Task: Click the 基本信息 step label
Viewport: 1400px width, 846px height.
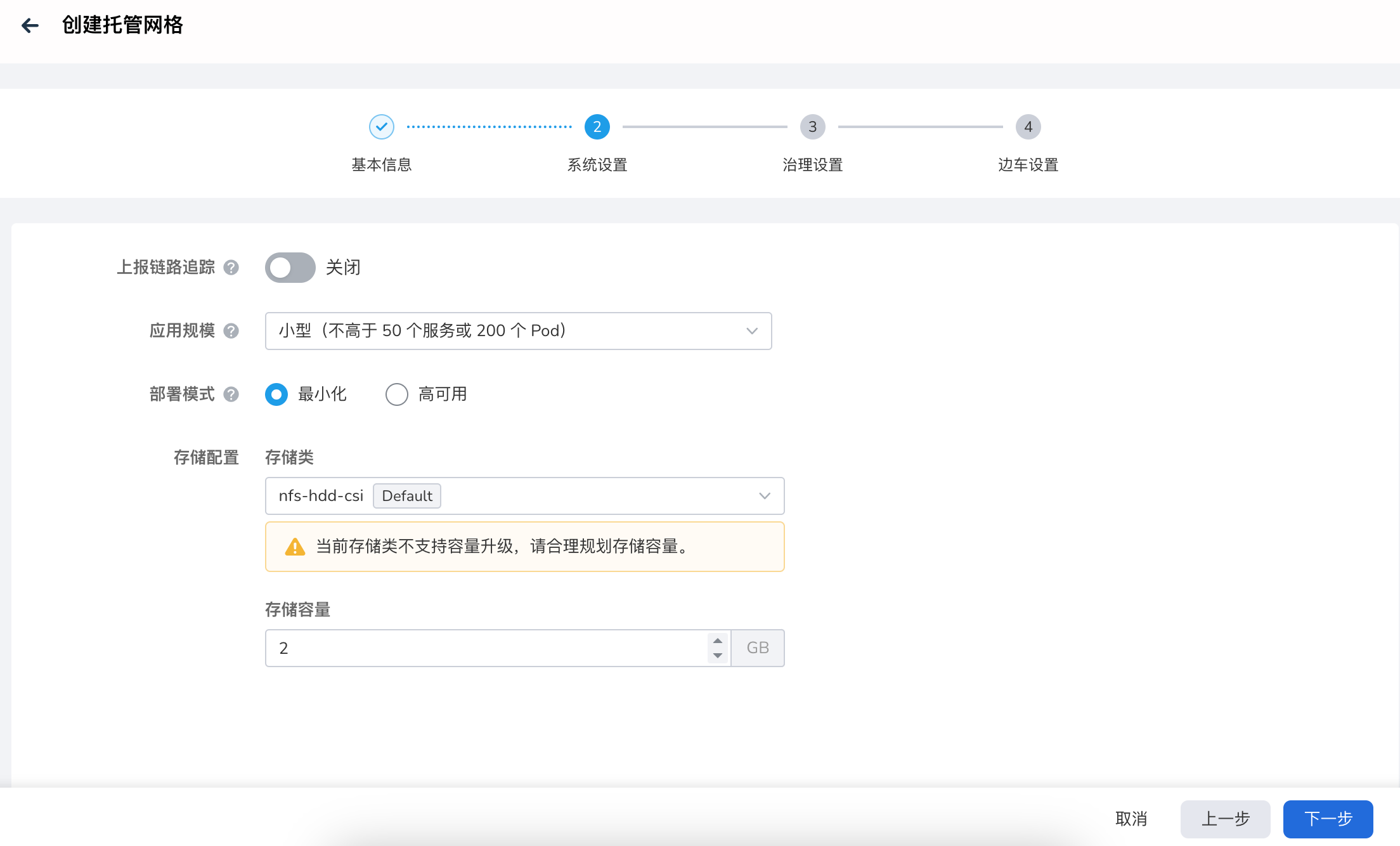Action: pyautogui.click(x=381, y=164)
